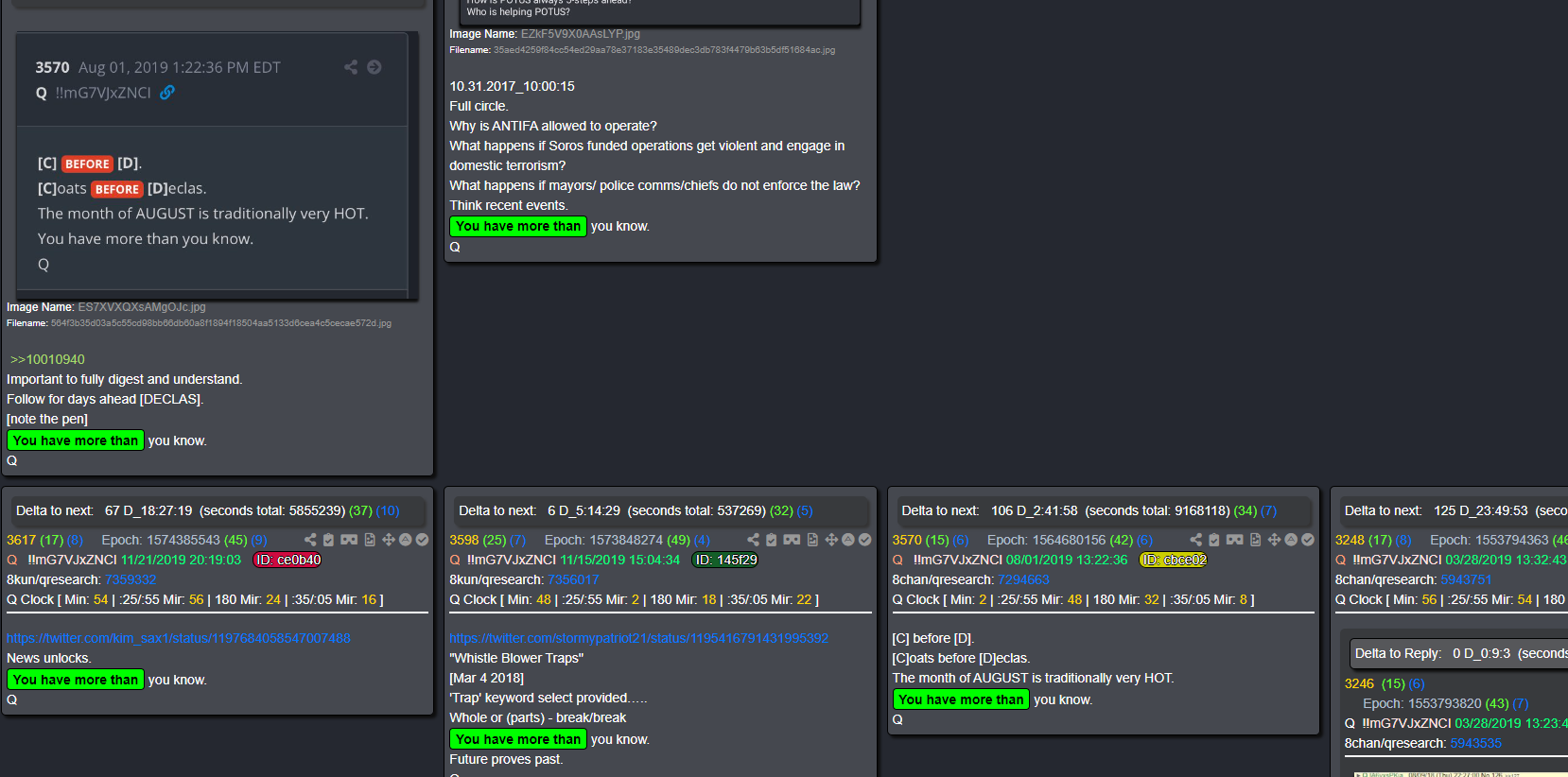Screen dimensions: 1568x777
Task: Click up-arrow circle icon in post 3617
Action: 406,540
